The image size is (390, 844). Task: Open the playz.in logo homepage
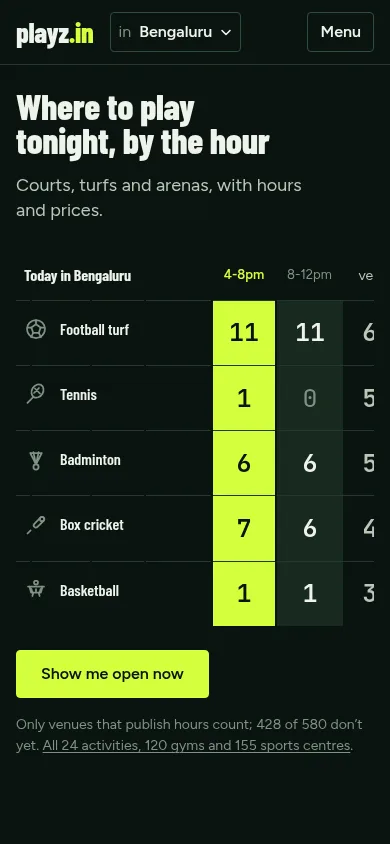(x=55, y=33)
